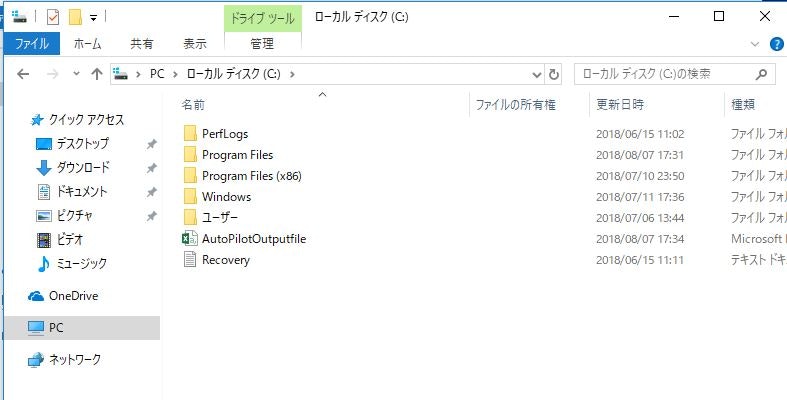This screenshot has height=400, width=787.
Task: Select the Program Files (x86) folder icon
Action: [190, 176]
